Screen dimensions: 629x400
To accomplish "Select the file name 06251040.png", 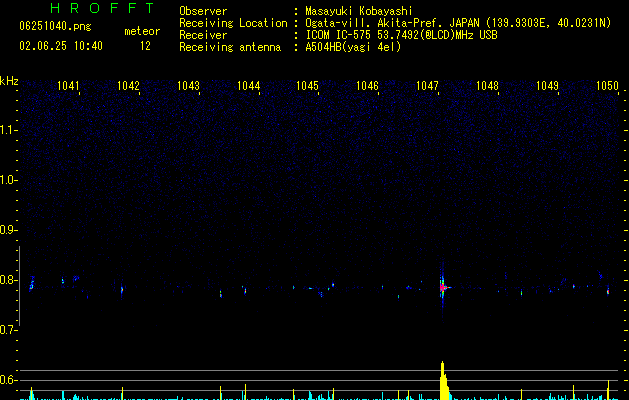I will [x=55, y=26].
